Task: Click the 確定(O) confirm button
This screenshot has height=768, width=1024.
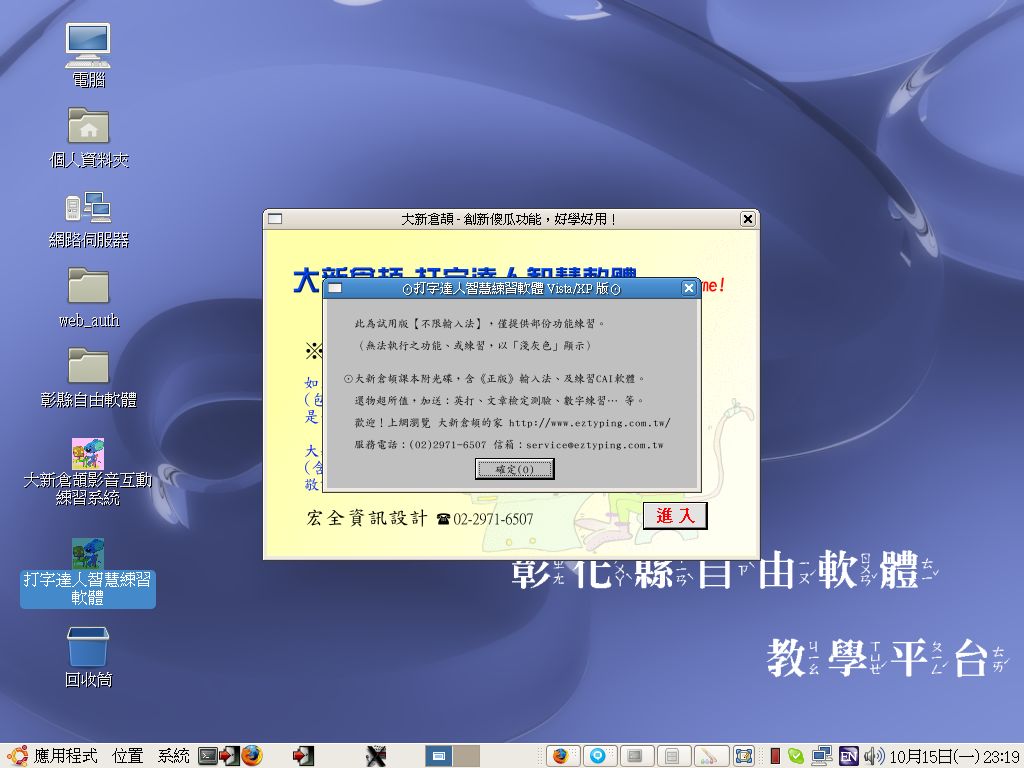Action: point(515,469)
